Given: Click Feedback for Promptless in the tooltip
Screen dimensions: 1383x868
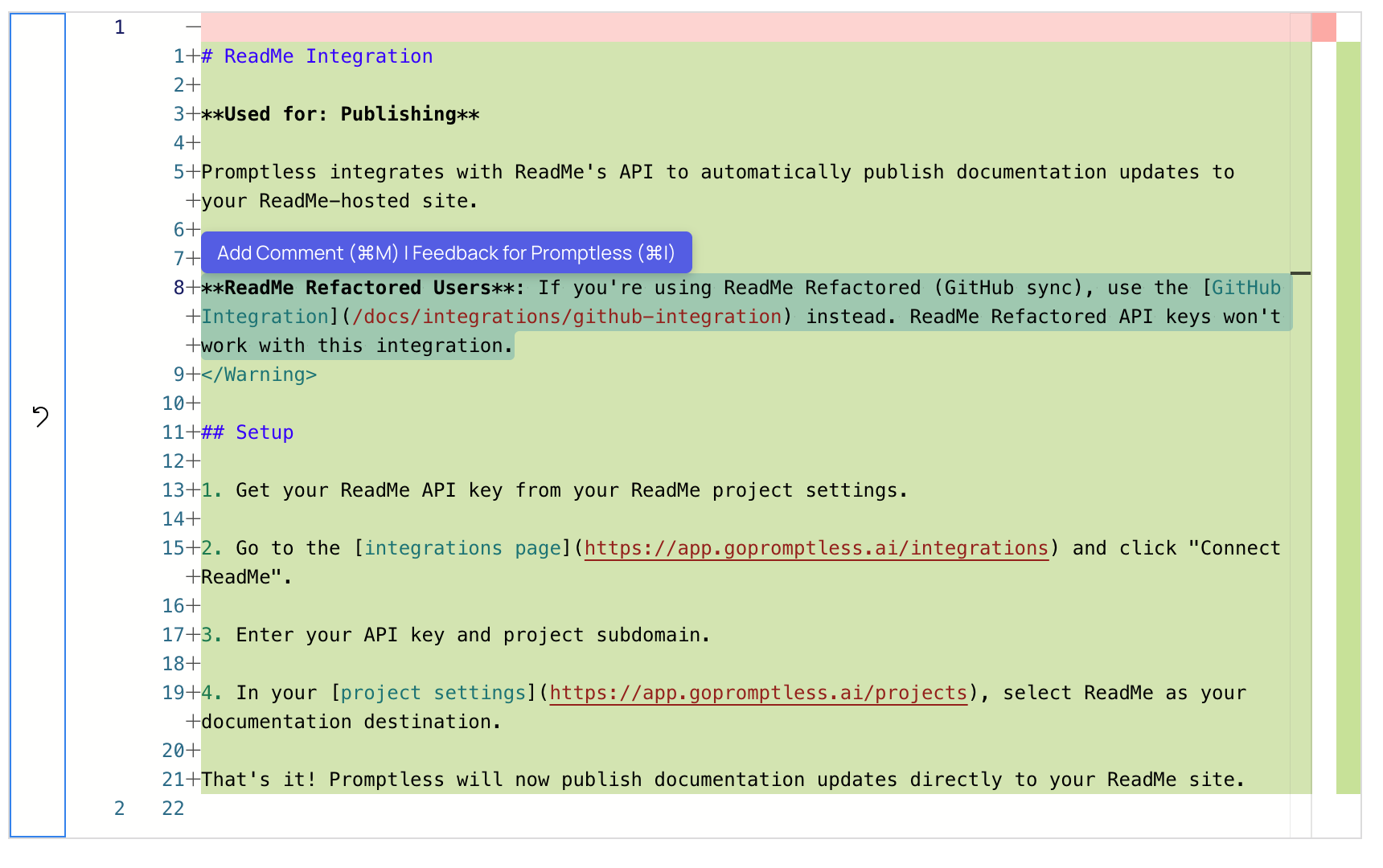Looking at the screenshot, I should (x=543, y=253).
